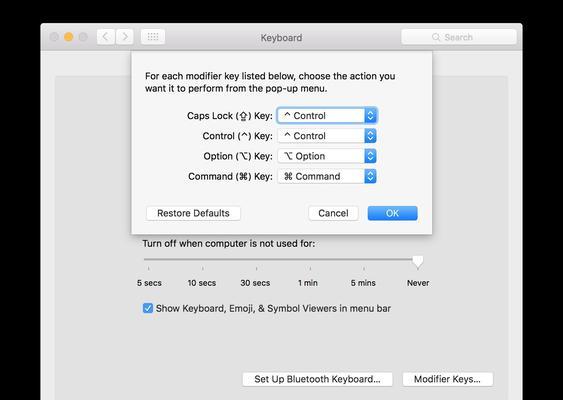The image size is (563, 400).
Task: Click Restore Defaults button
Action: point(193,213)
